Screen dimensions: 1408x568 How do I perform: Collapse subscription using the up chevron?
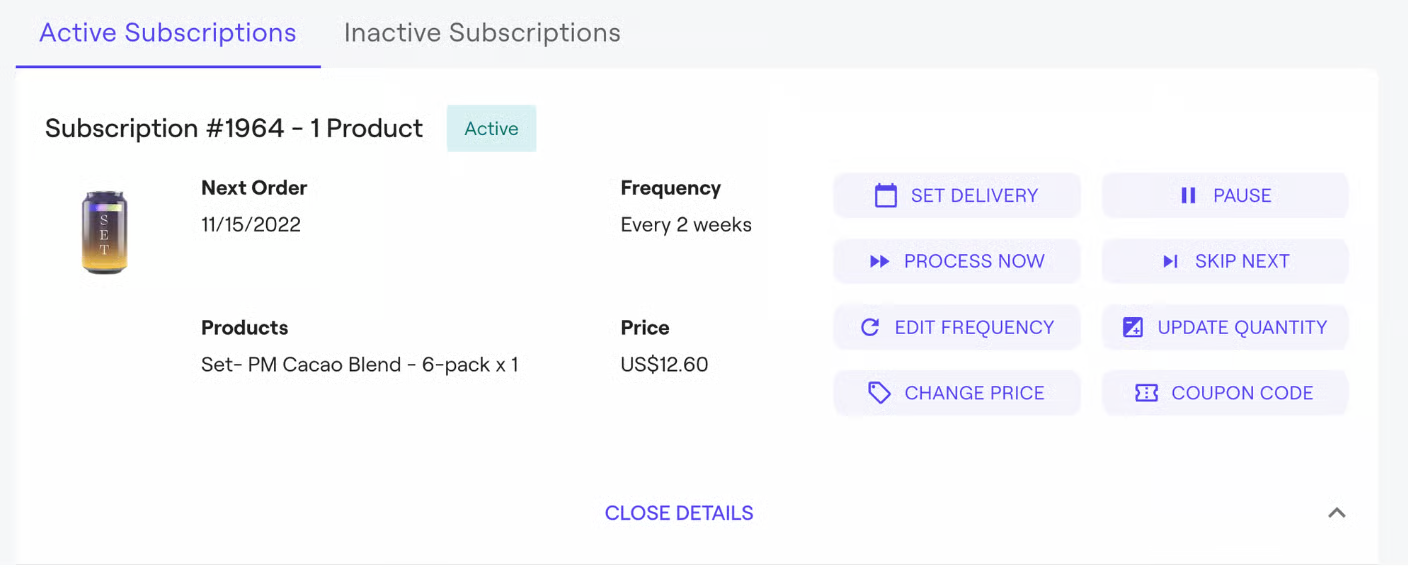tap(1336, 513)
